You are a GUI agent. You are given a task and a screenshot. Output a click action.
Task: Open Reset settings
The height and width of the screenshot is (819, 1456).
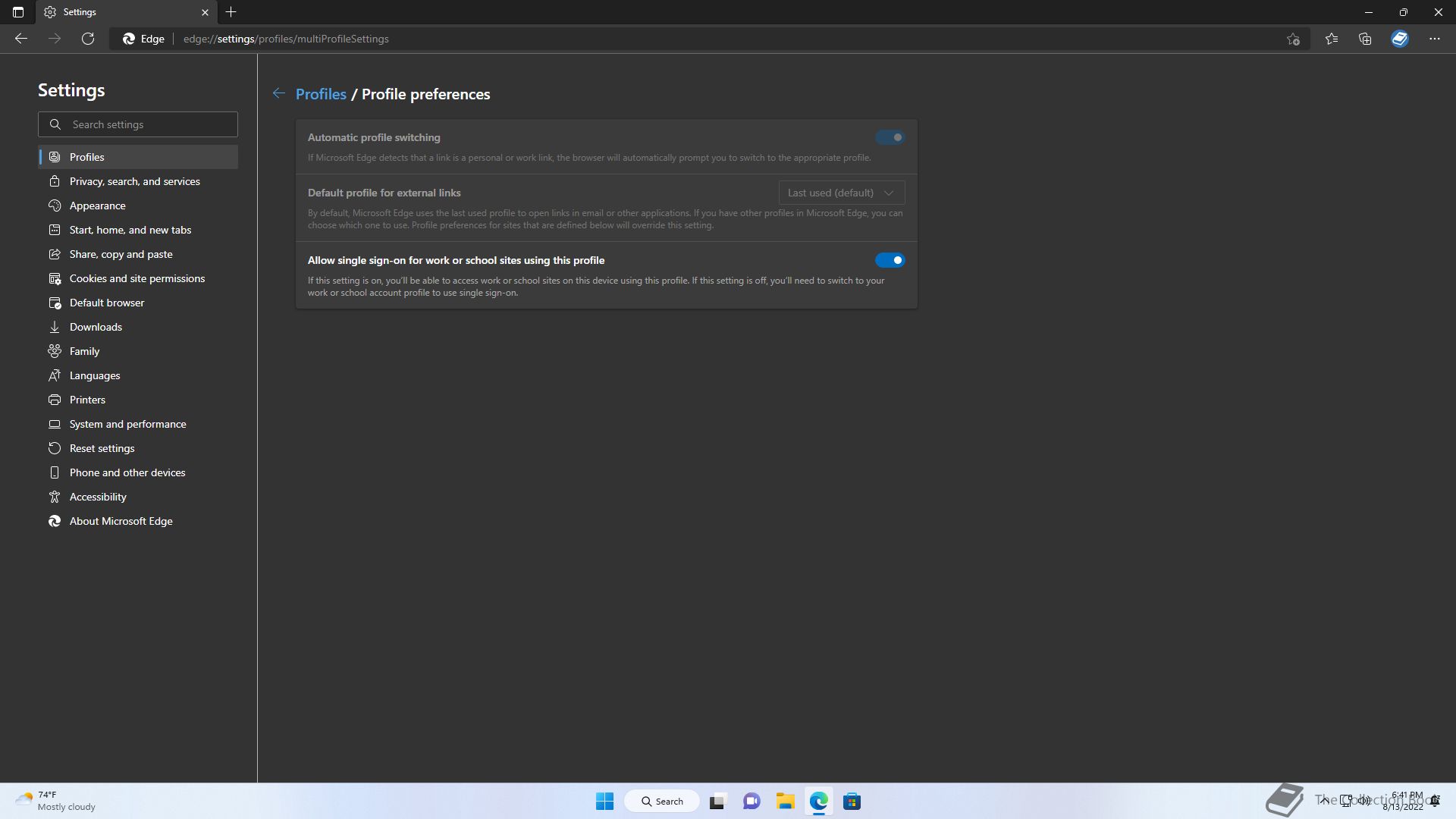pyautogui.click(x=138, y=448)
